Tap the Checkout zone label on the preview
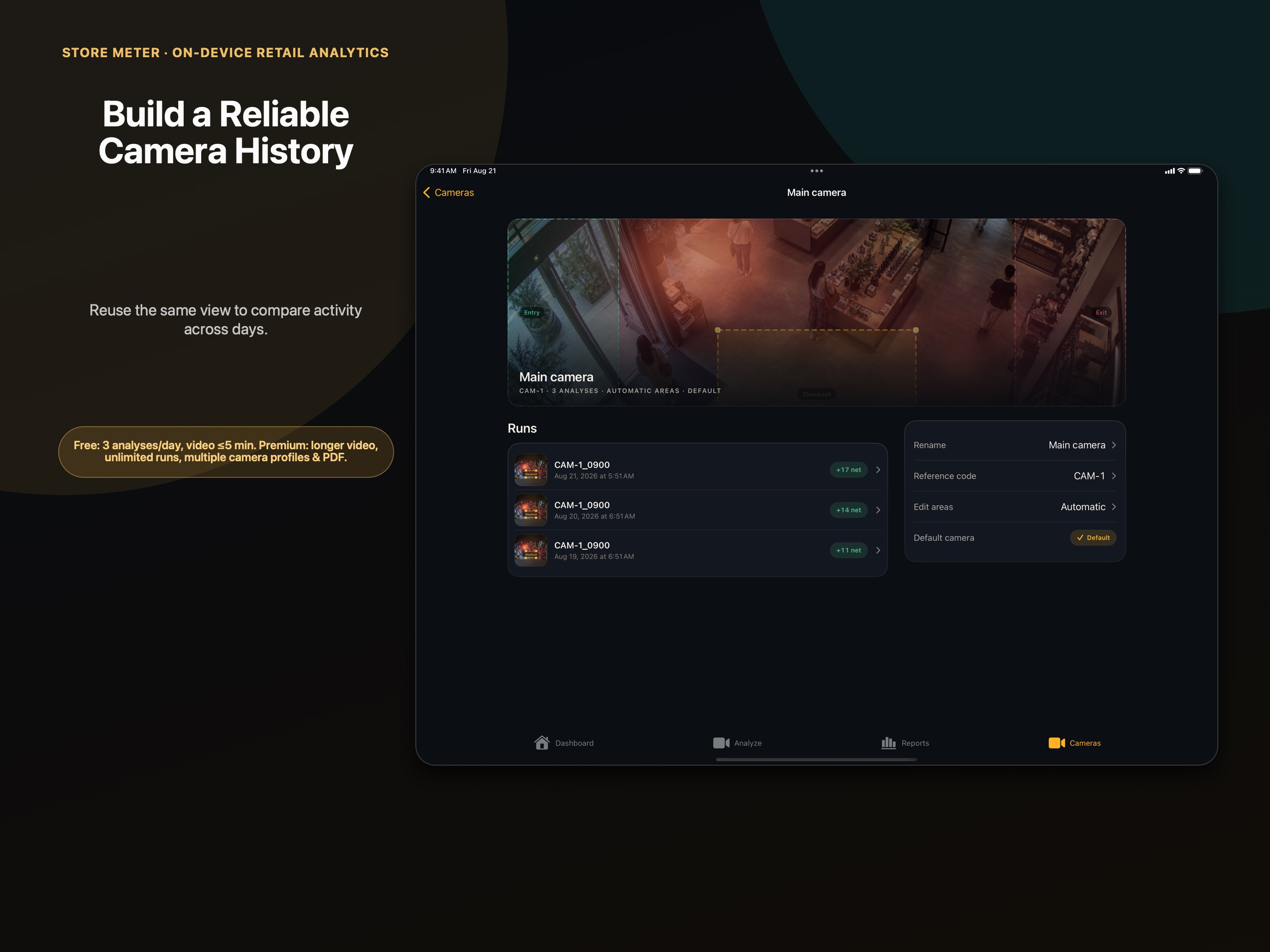Screen dimensions: 1270x952 coord(816,394)
